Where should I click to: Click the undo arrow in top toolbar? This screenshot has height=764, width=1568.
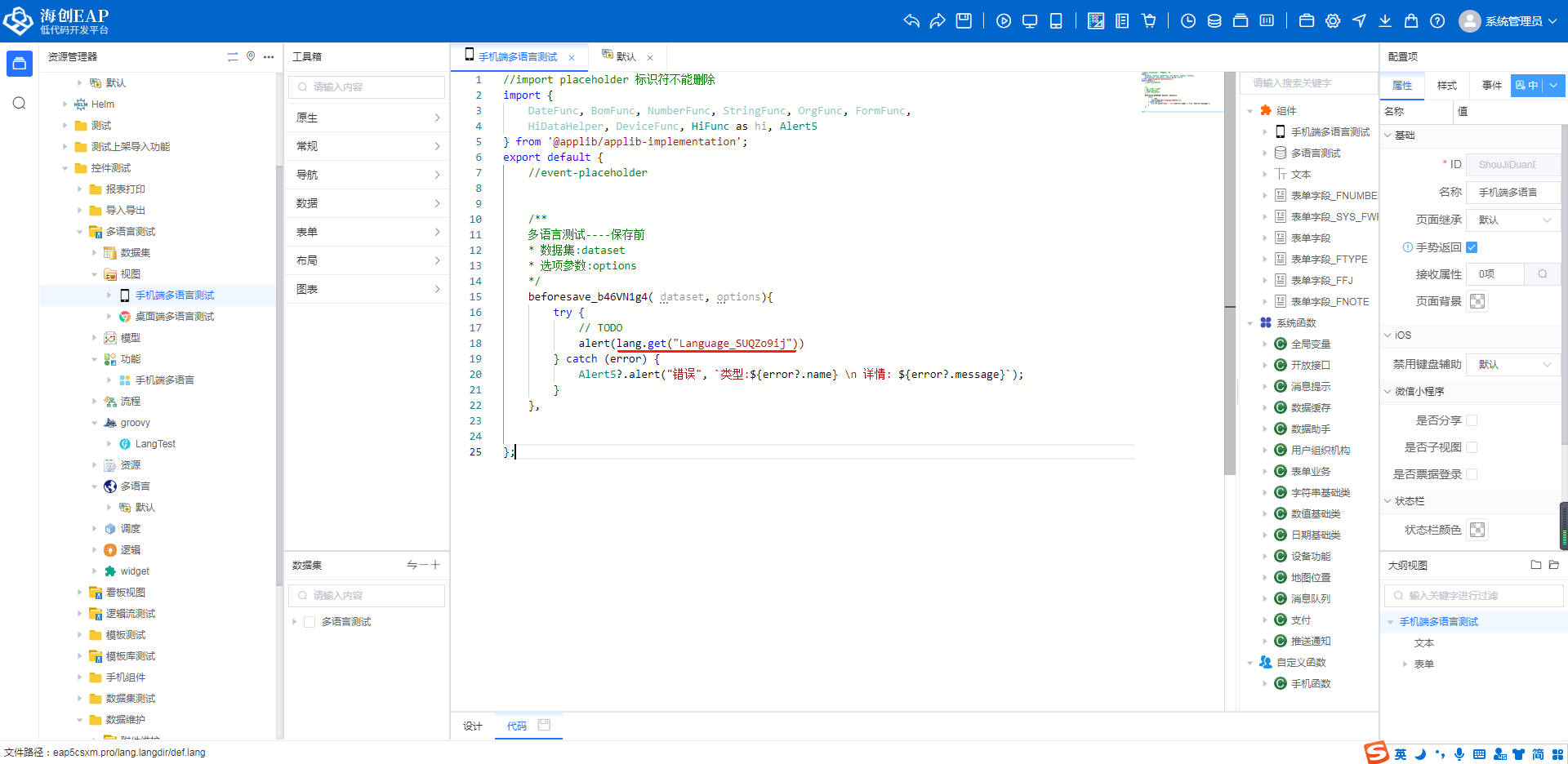911,21
